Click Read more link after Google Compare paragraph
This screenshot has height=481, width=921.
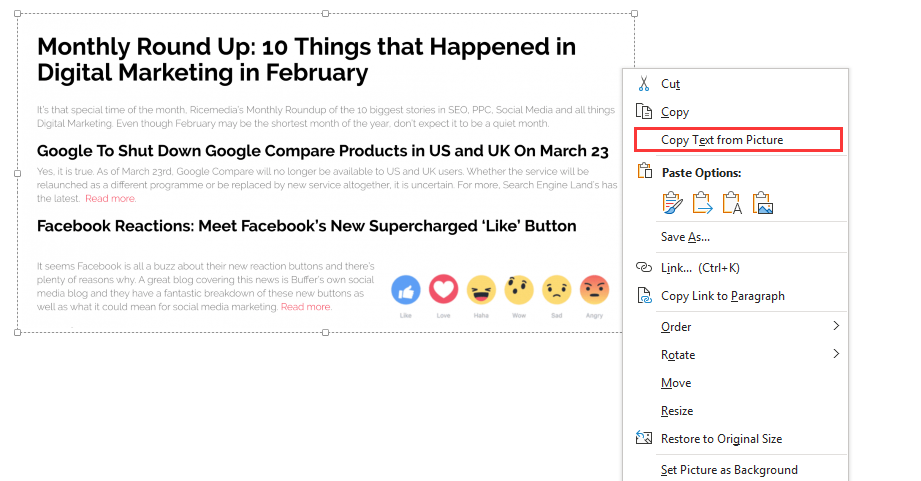click(110, 199)
